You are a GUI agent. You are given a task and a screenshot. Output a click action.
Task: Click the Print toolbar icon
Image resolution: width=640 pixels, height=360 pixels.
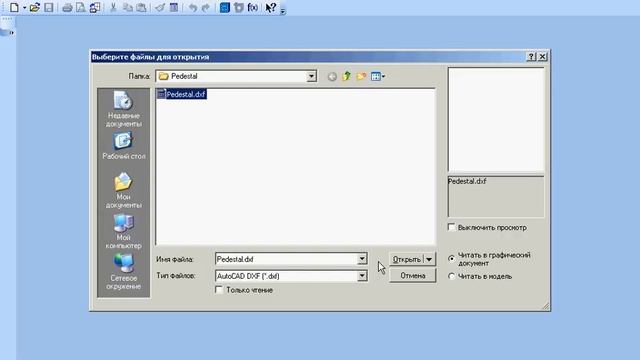tap(67, 7)
